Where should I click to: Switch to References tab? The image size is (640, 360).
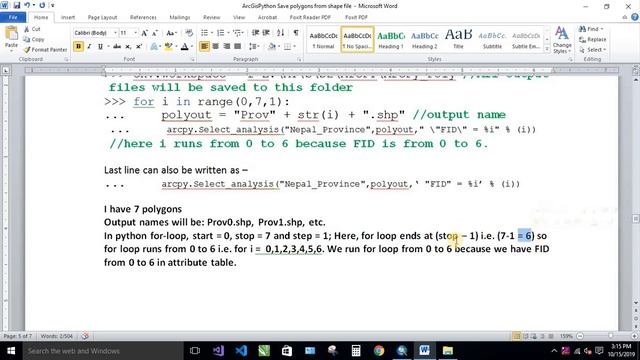tap(143, 17)
